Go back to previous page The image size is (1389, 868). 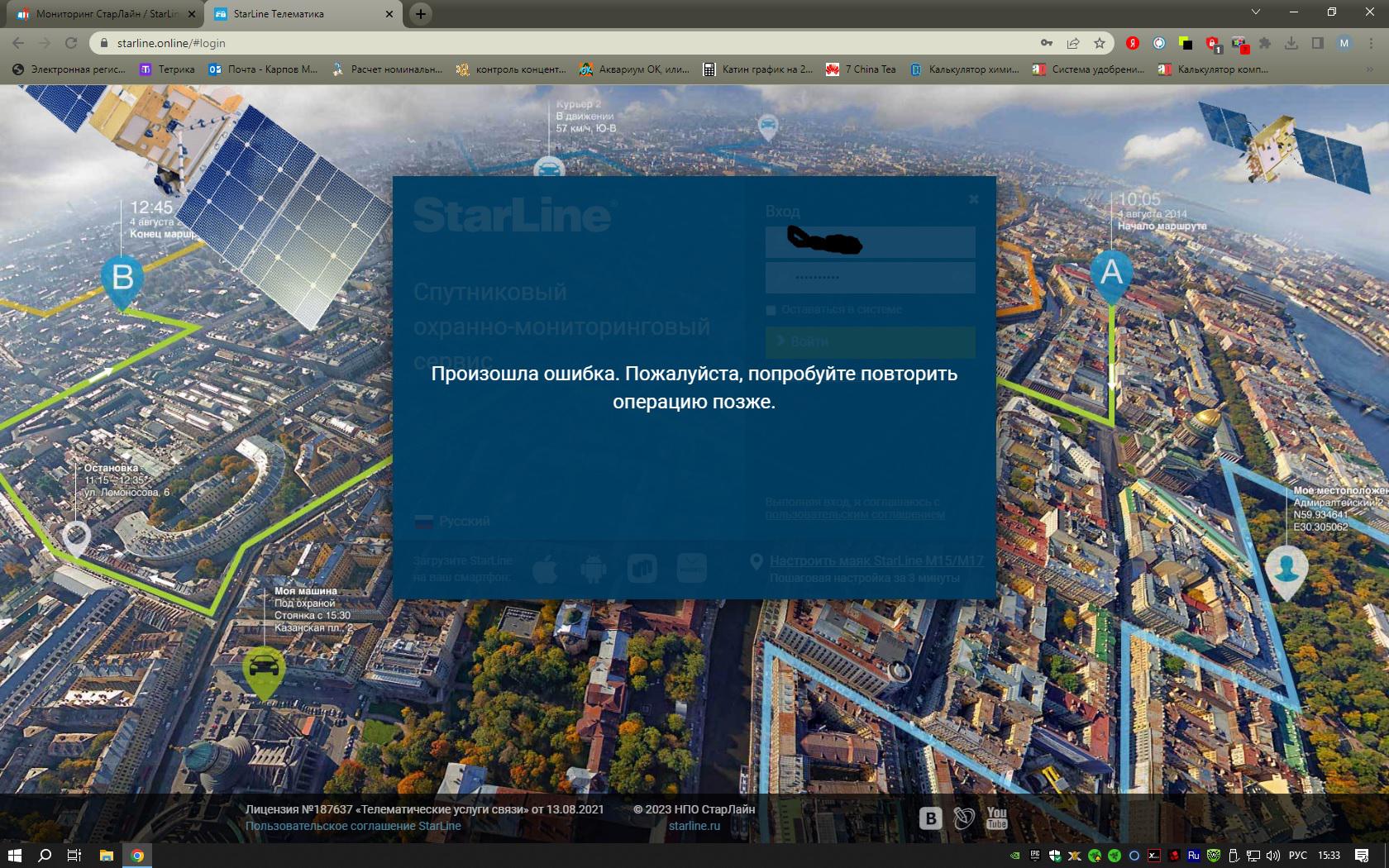pos(18,43)
